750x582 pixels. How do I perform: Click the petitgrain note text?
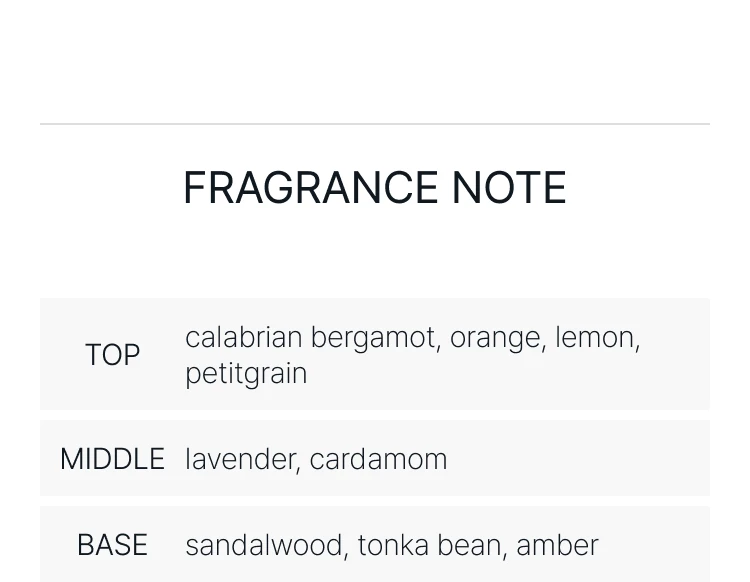(x=246, y=374)
